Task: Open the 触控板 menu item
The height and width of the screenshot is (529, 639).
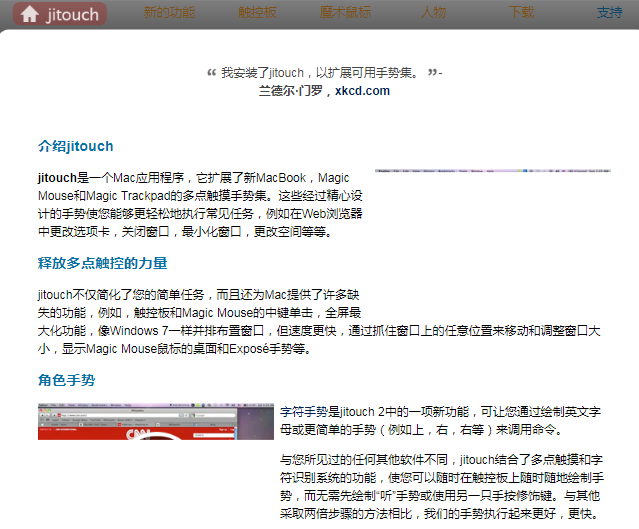Action: [257, 12]
